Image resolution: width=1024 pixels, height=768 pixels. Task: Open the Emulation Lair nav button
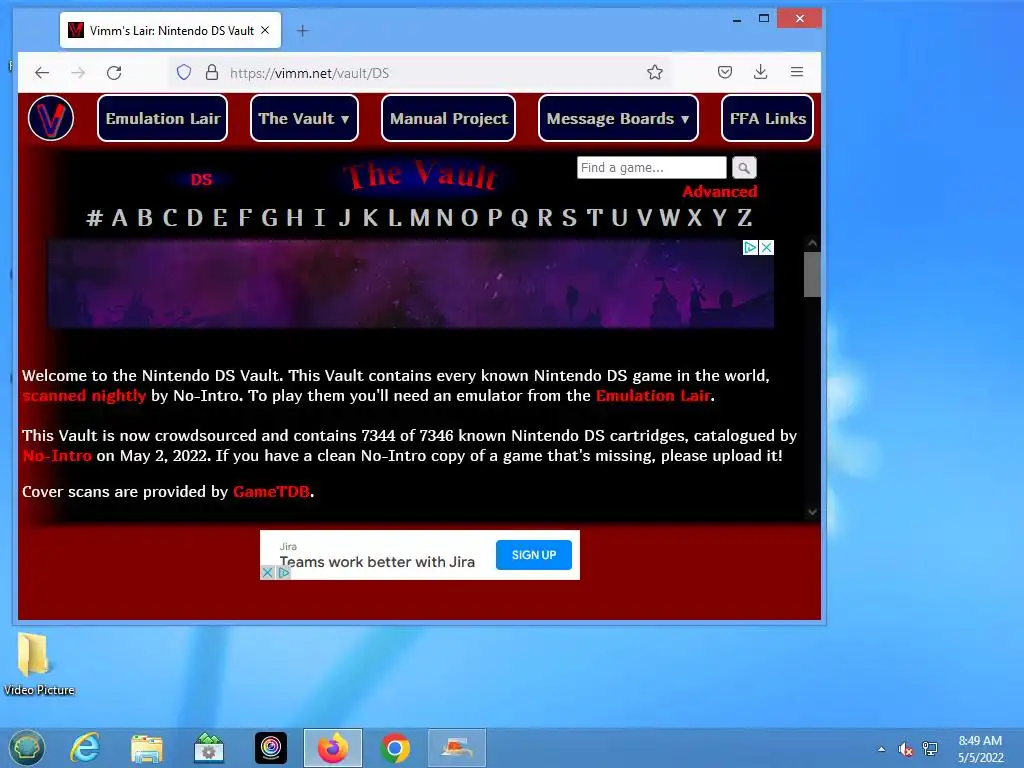pyautogui.click(x=163, y=118)
